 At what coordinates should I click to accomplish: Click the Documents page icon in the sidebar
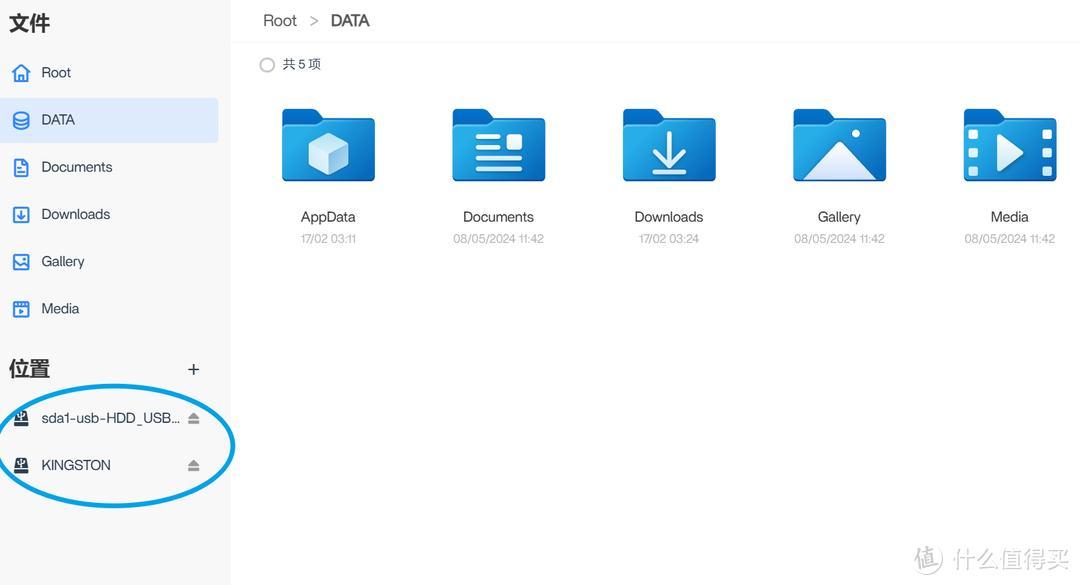tap(21, 167)
